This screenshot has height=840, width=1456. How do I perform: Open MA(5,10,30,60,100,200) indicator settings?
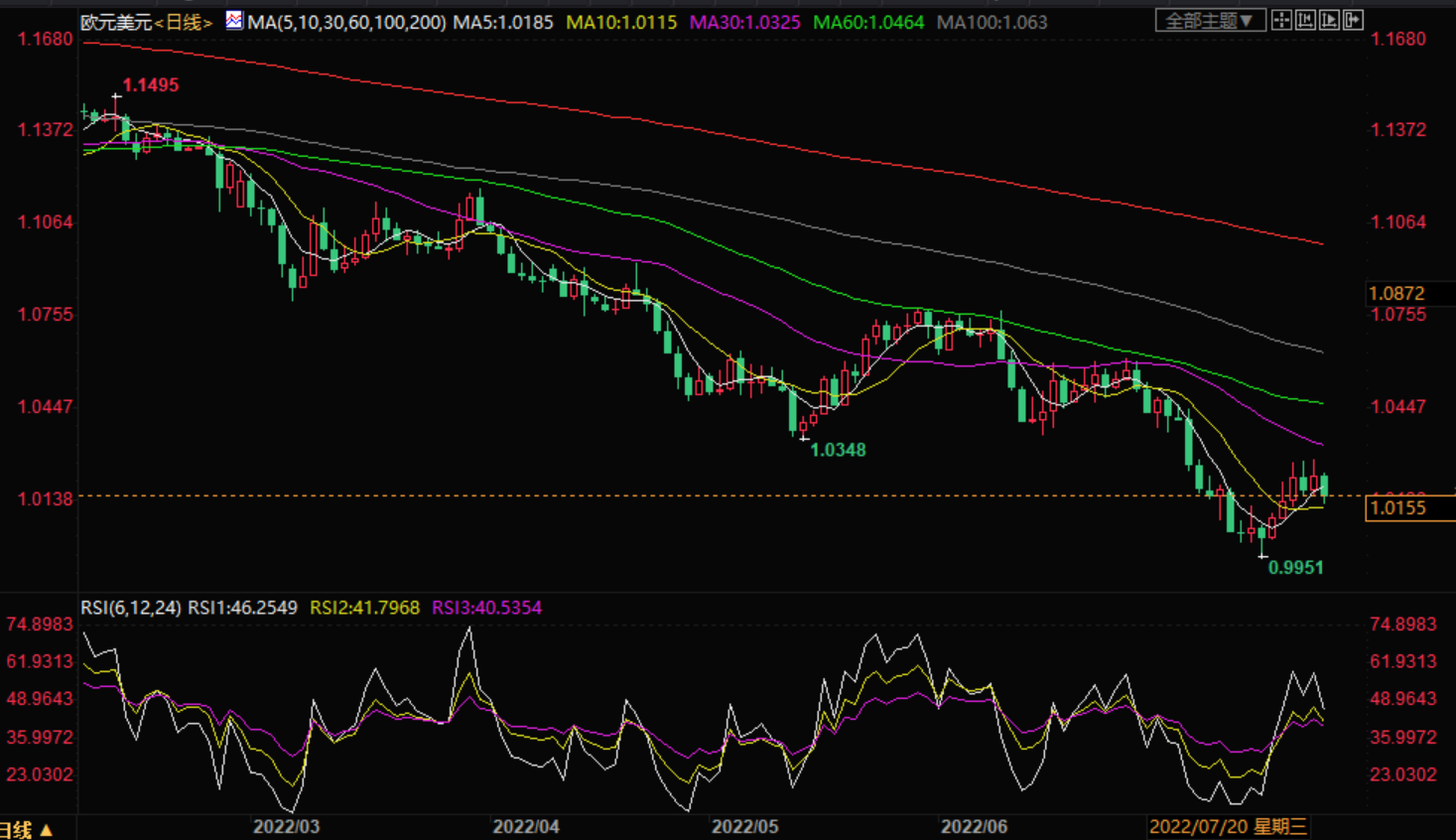click(346, 22)
